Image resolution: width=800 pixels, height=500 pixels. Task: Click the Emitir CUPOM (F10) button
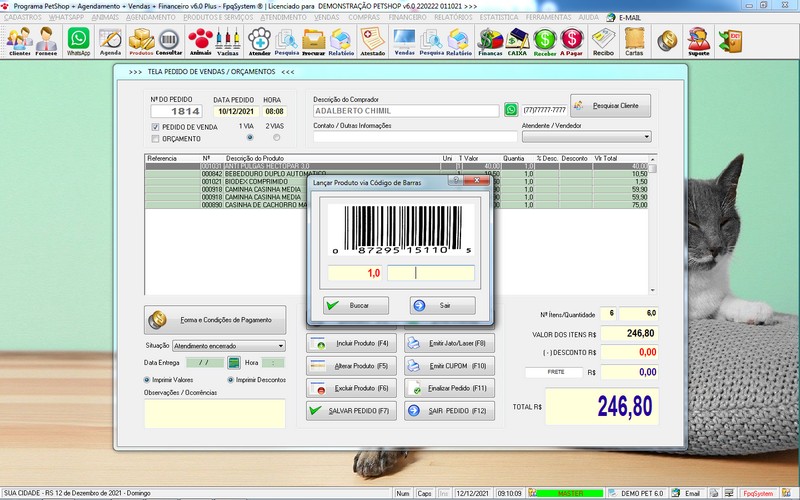[449, 366]
